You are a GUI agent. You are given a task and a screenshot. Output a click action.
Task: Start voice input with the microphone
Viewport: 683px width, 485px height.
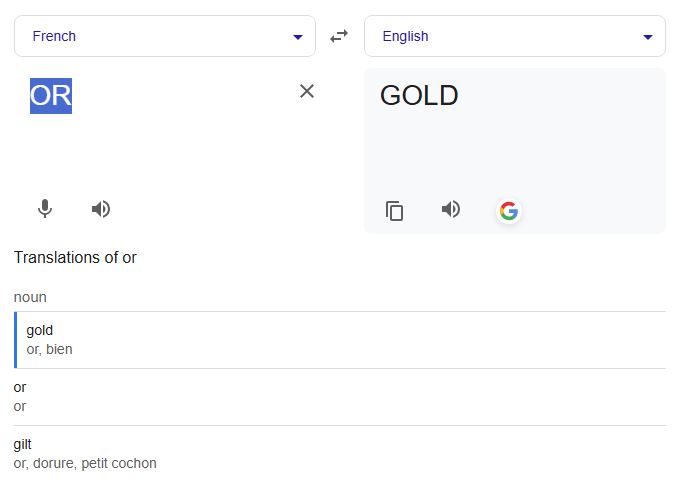[x=45, y=209]
